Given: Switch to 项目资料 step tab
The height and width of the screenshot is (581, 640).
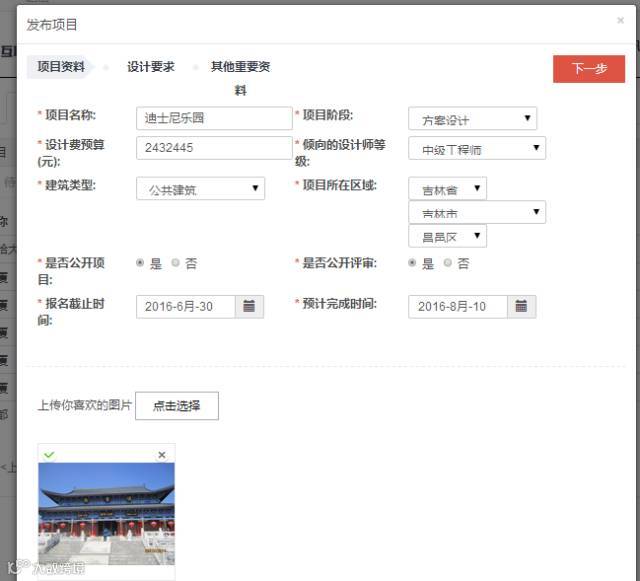Looking at the screenshot, I should 61,67.
